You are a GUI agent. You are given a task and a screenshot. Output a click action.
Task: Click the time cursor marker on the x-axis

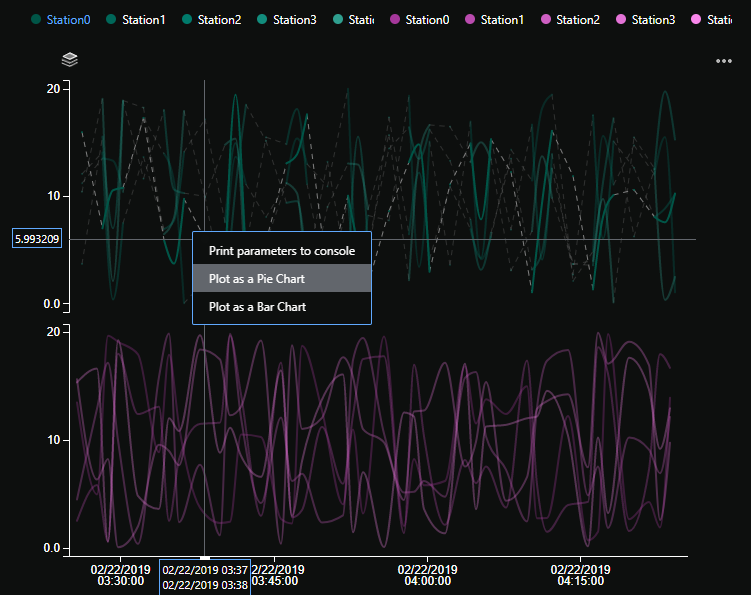(x=205, y=557)
